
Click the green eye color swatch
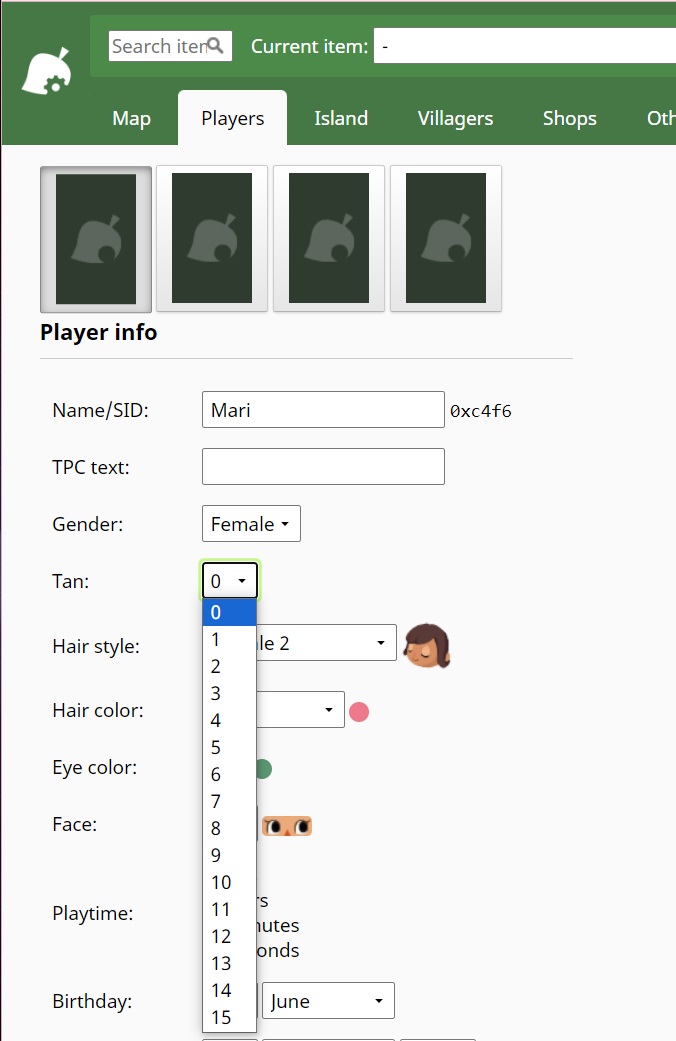(x=263, y=769)
